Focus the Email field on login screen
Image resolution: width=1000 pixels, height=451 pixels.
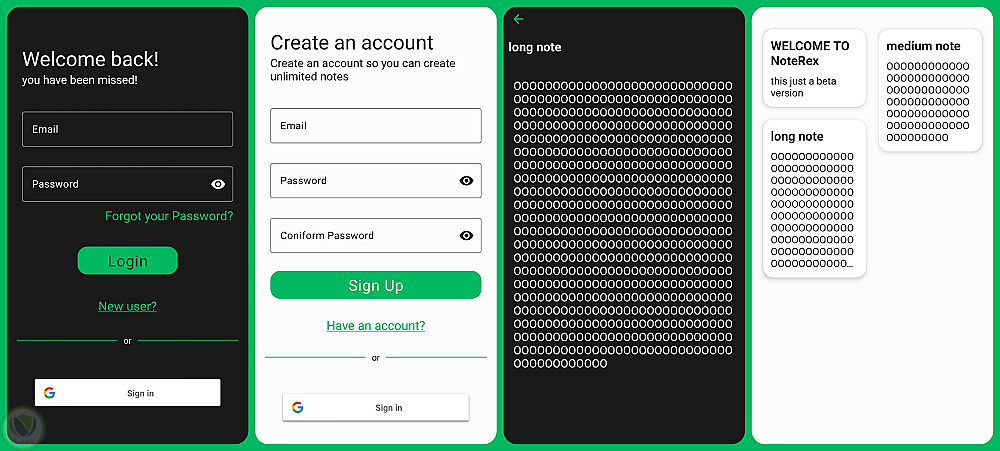(x=128, y=129)
